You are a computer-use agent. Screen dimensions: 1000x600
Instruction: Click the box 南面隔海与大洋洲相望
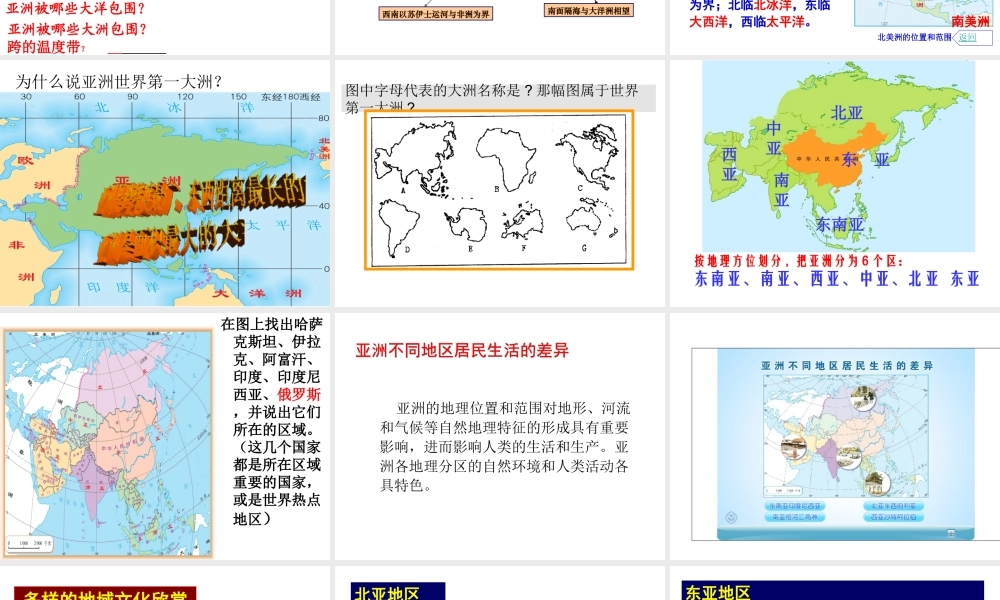pyautogui.click(x=589, y=10)
